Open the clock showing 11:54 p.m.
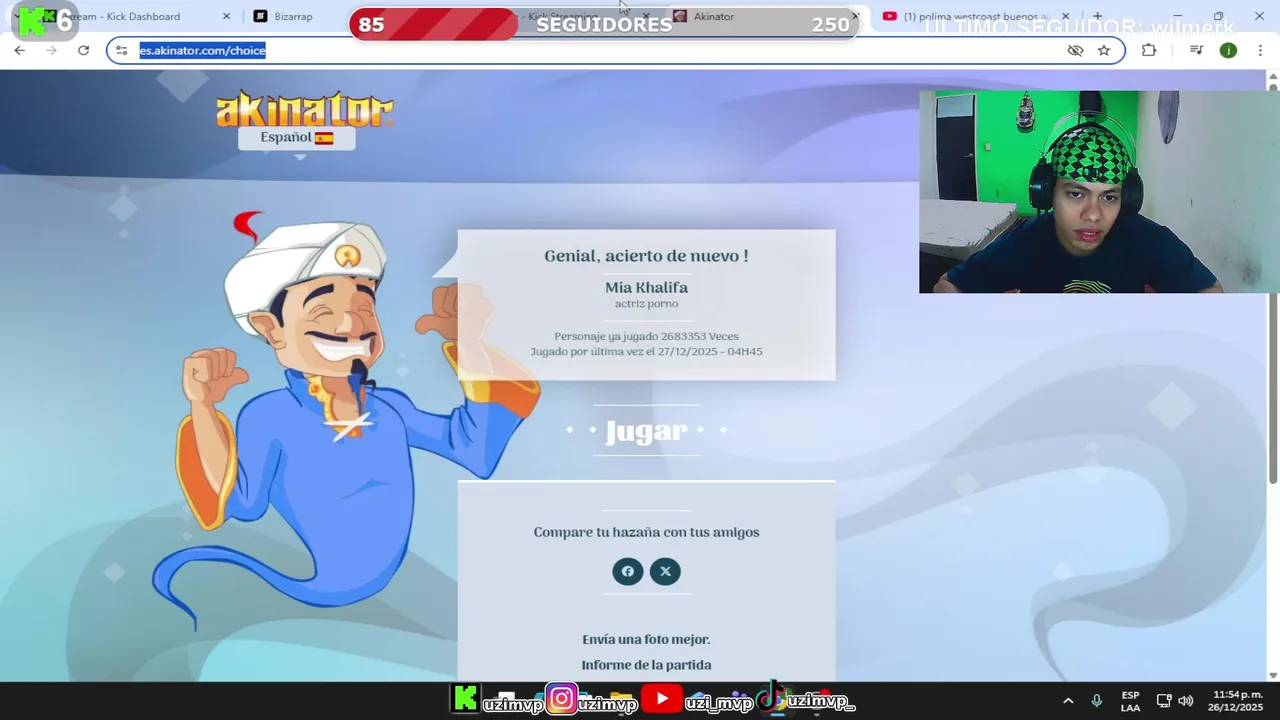 click(x=1237, y=701)
